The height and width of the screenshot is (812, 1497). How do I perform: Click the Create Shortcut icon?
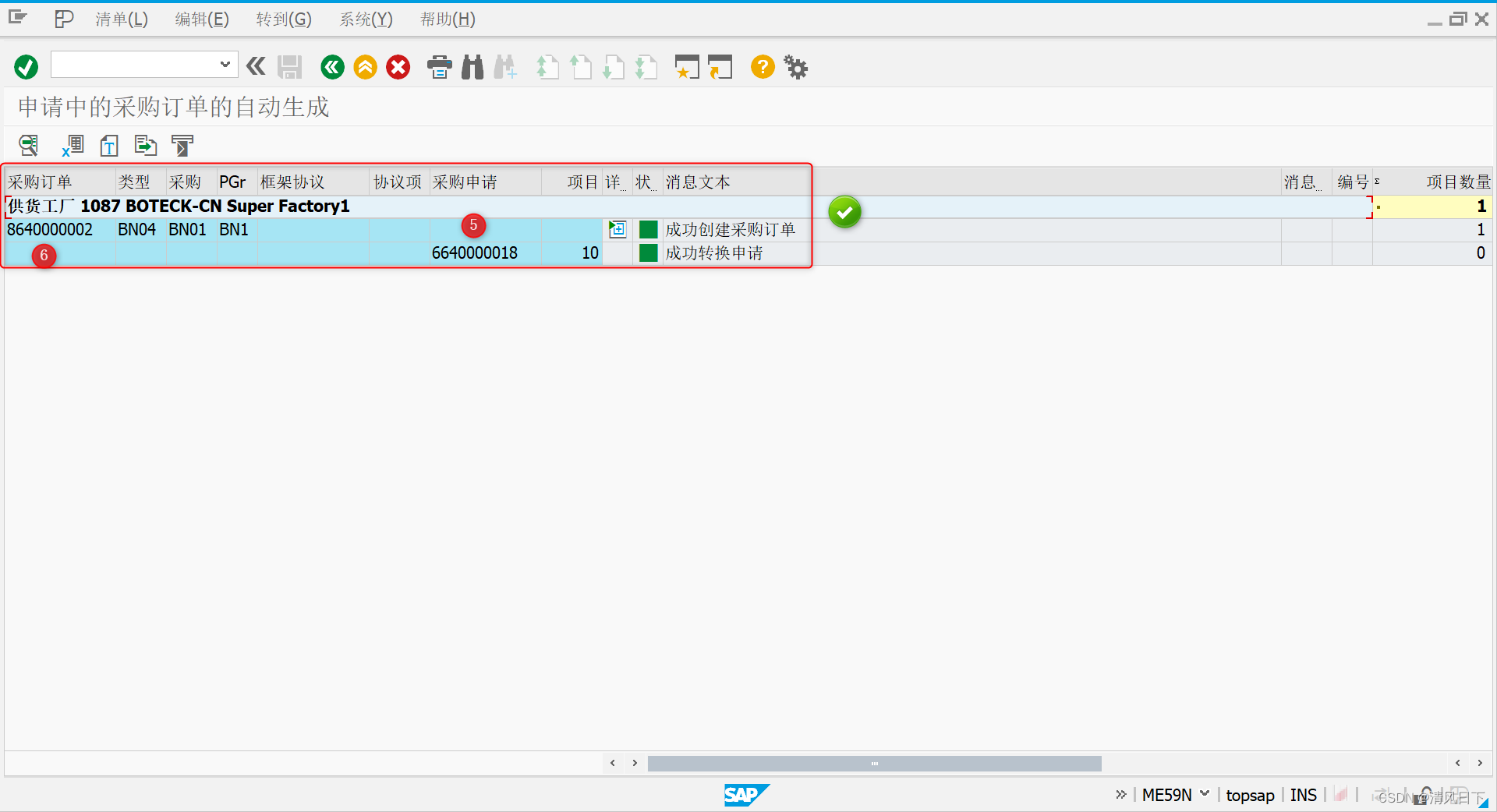tap(720, 67)
